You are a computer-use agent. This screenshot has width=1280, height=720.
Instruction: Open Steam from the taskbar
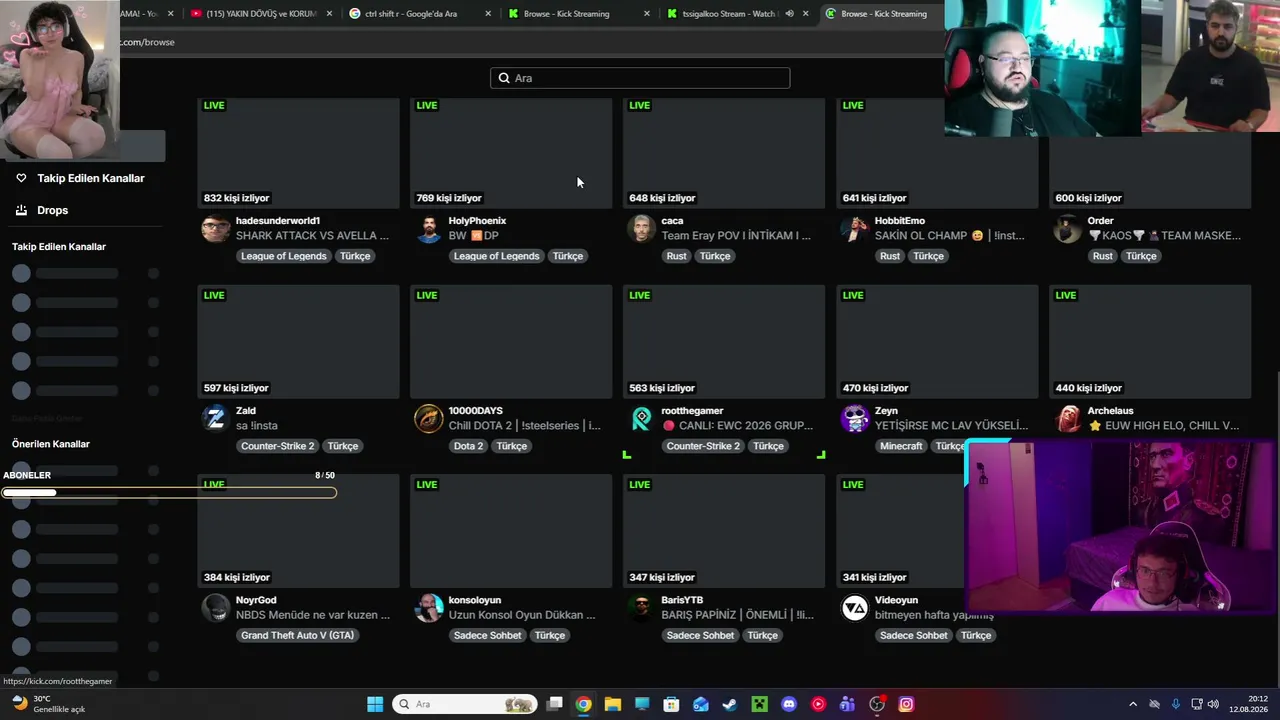(x=729, y=704)
